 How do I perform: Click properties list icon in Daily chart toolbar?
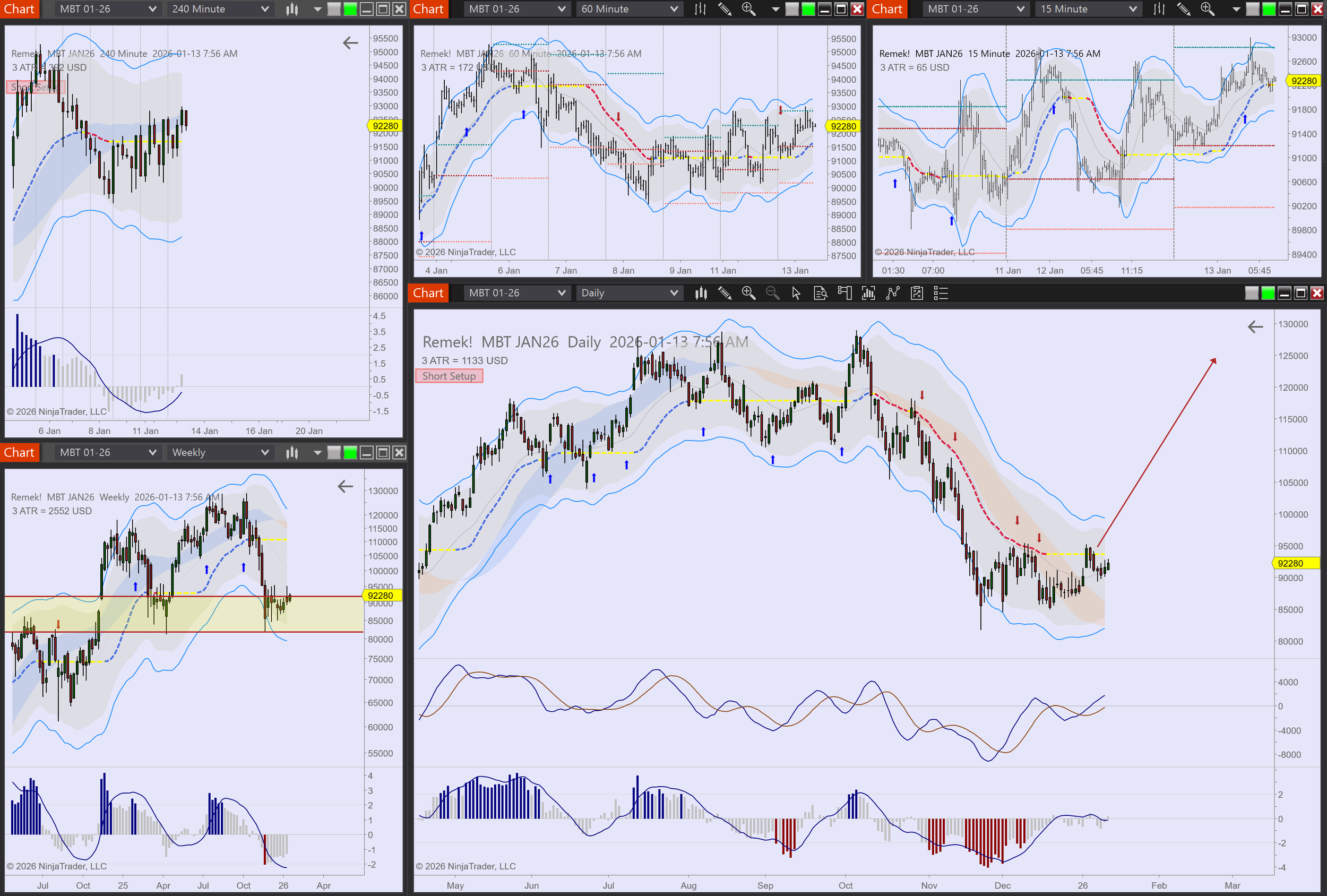941,293
